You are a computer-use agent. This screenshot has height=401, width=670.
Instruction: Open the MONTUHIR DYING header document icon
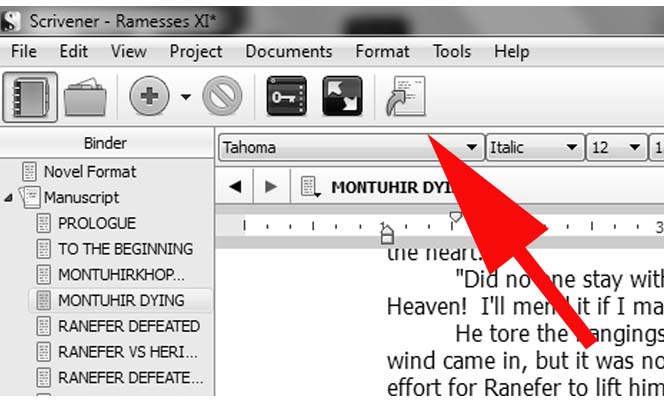click(310, 187)
